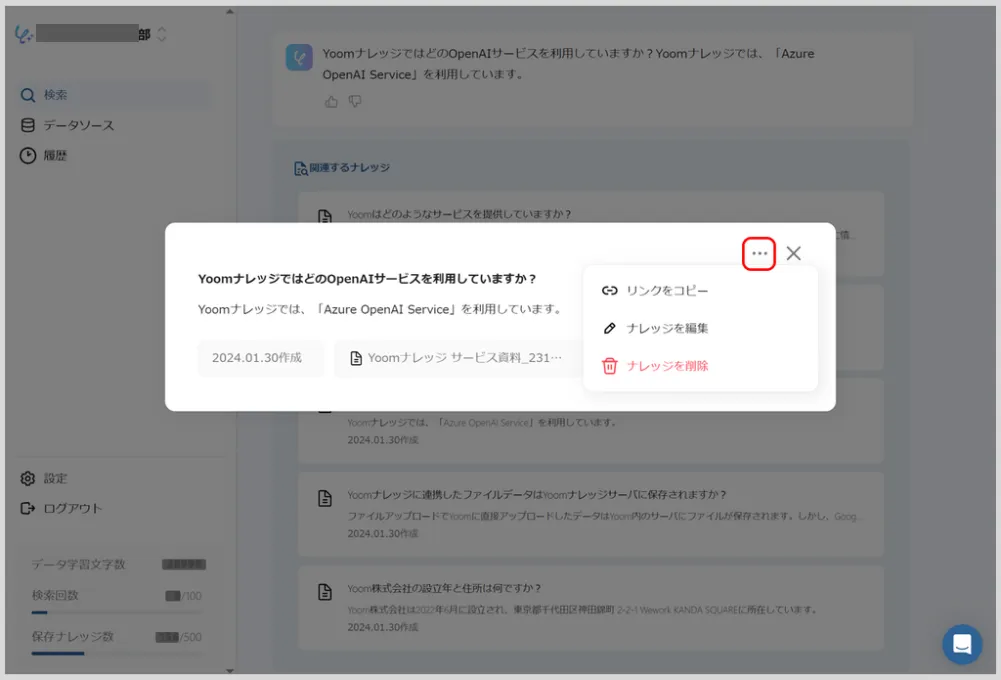Click the 保存ナレッジ数 progress bar

(x=116, y=653)
